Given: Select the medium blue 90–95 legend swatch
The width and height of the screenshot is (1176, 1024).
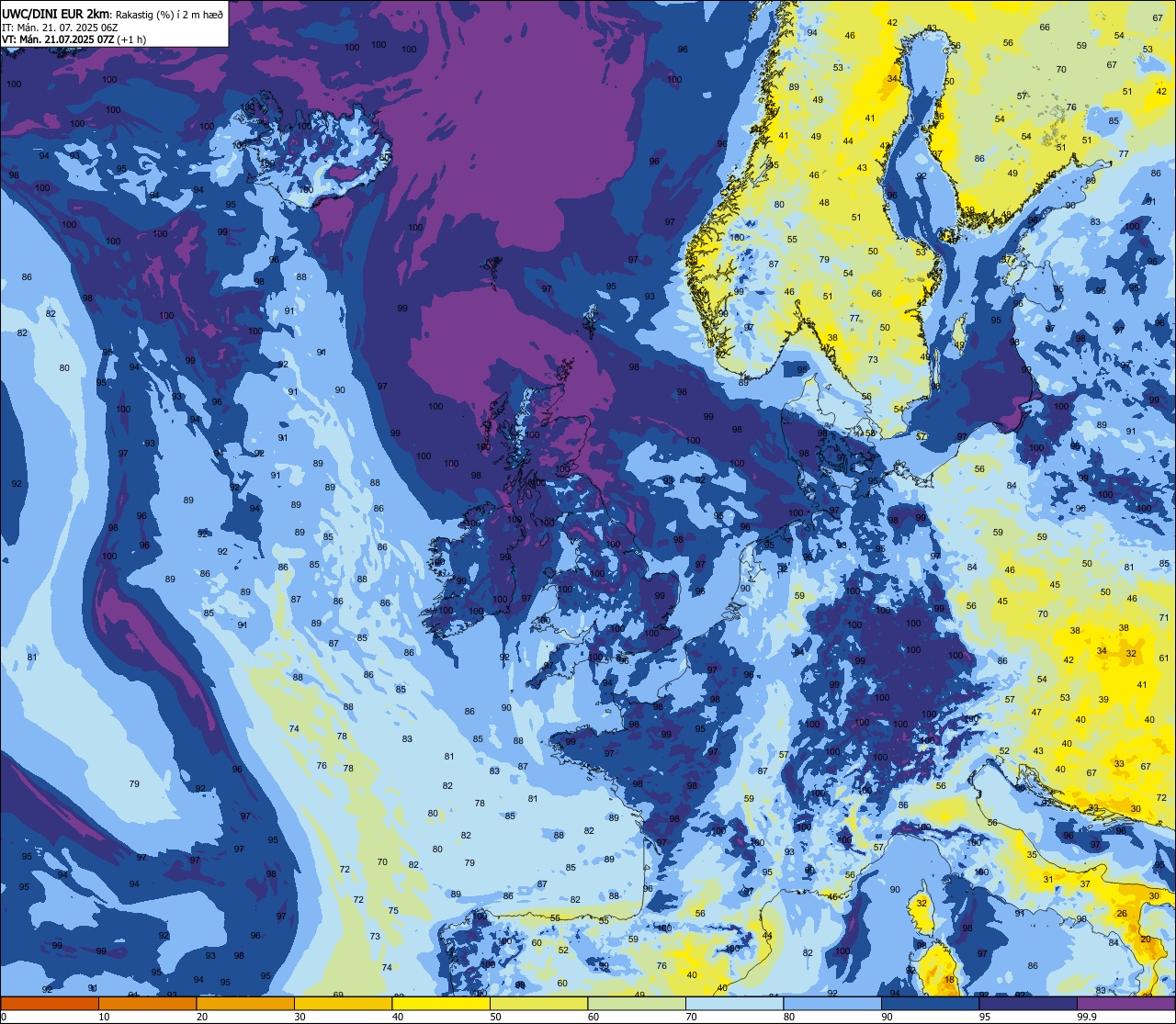Looking at the screenshot, I should [930, 1003].
